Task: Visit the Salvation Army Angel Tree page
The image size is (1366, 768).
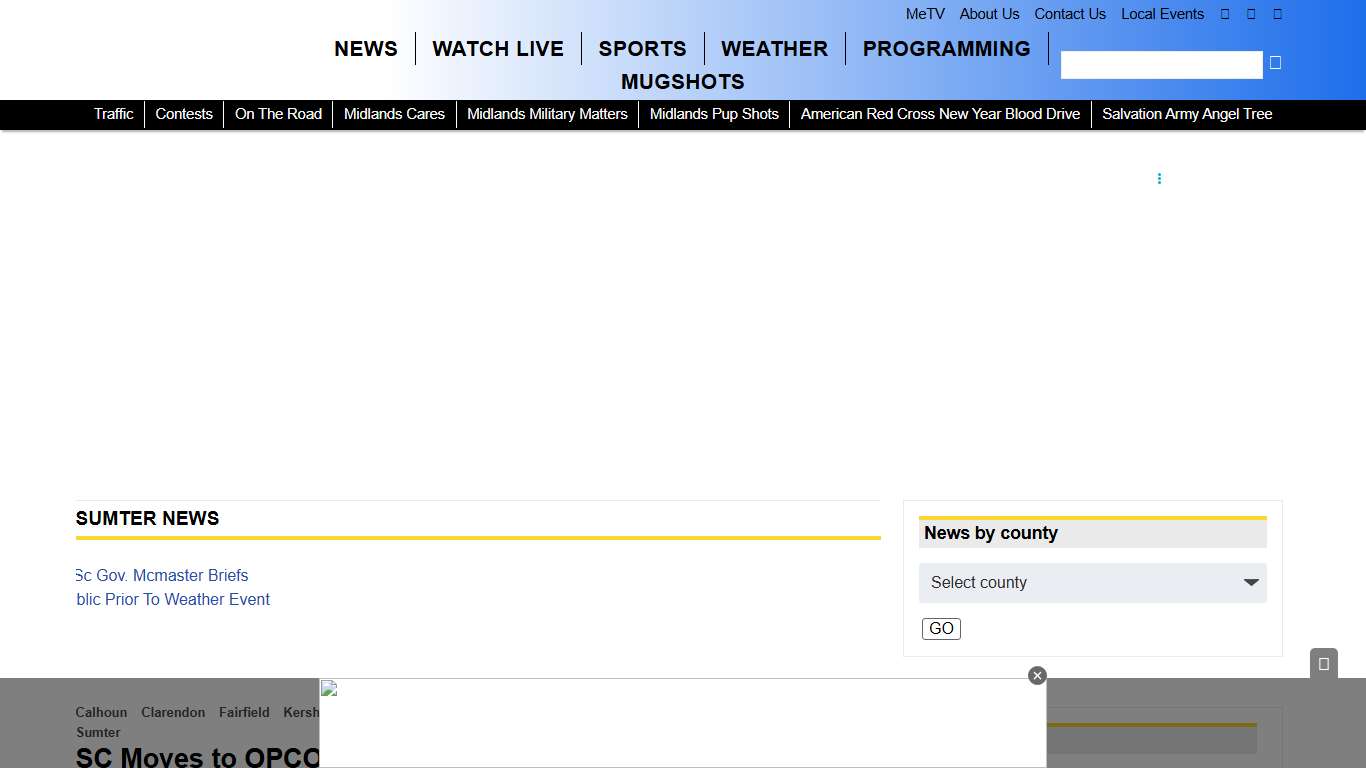Action: click(1187, 114)
